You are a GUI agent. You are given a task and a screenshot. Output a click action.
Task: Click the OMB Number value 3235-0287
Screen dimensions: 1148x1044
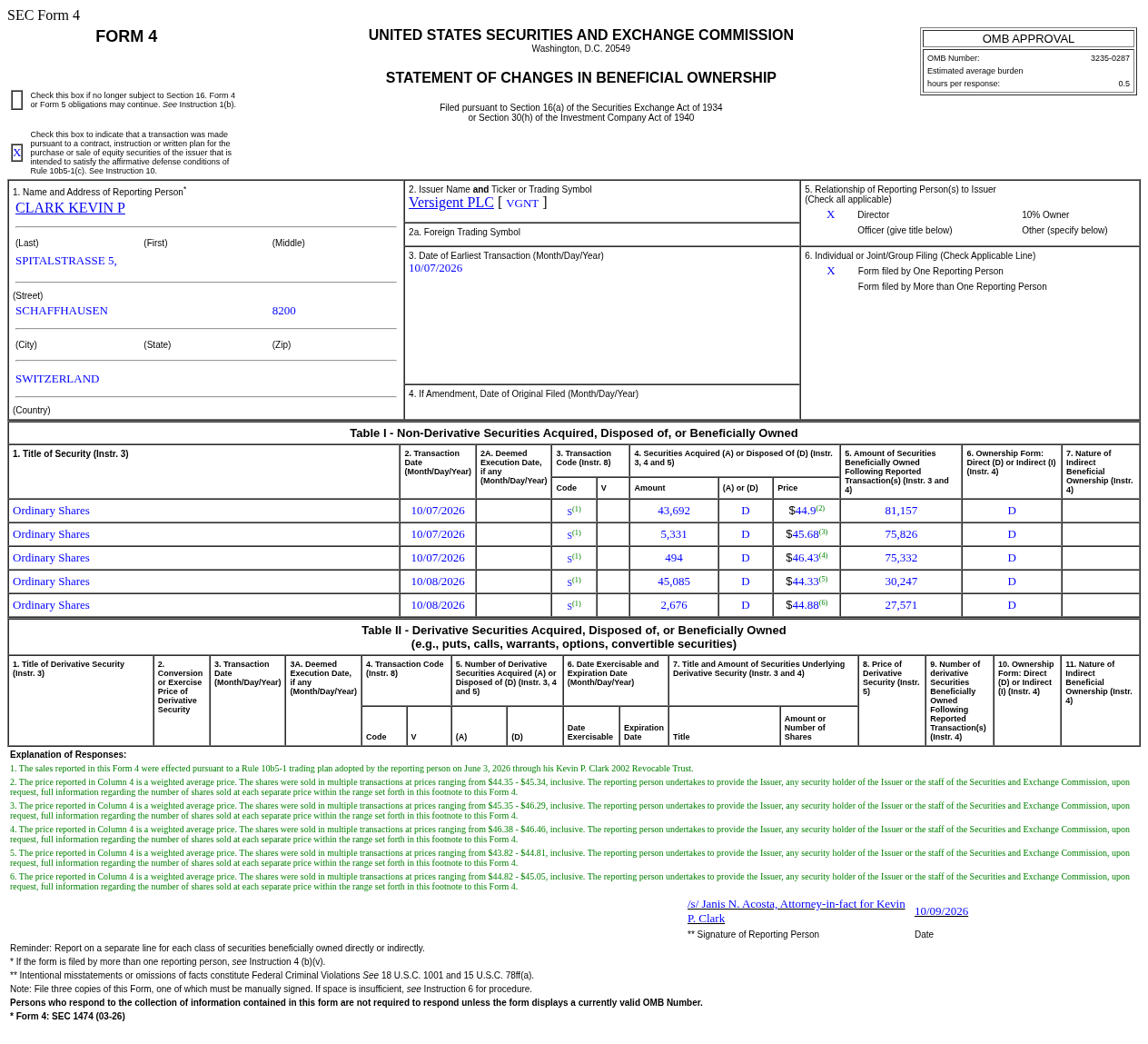coord(1110,58)
